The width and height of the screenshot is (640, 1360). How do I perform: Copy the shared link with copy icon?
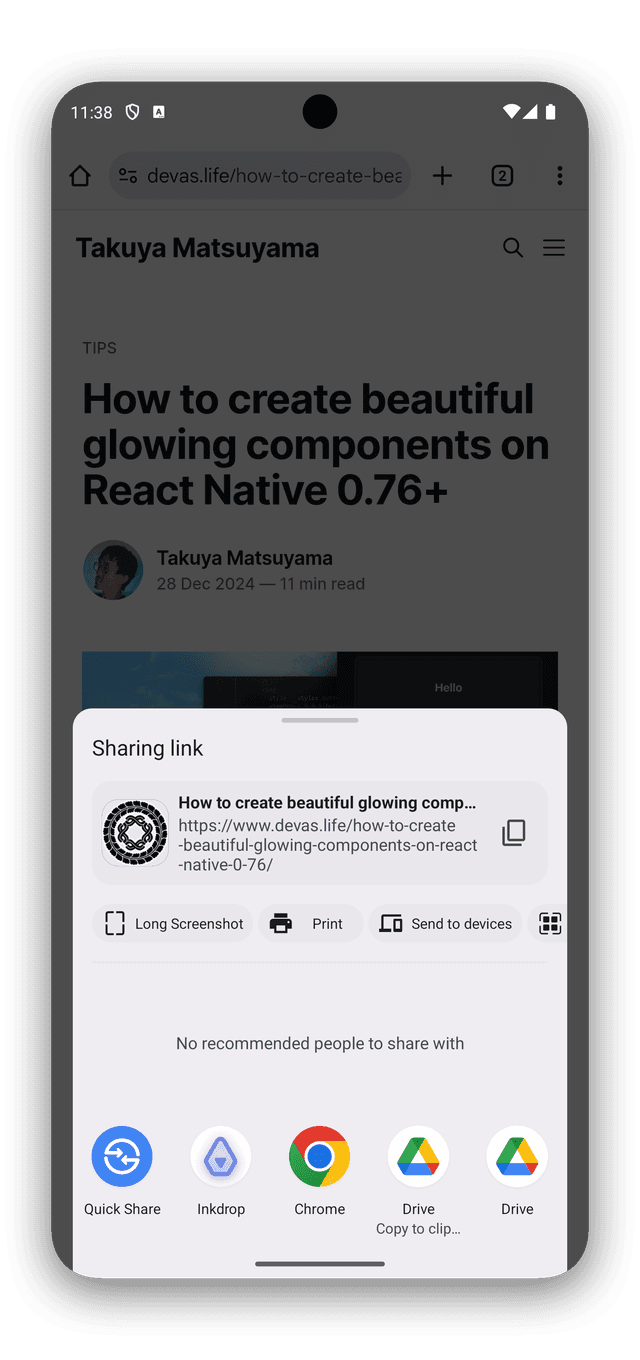pos(514,833)
